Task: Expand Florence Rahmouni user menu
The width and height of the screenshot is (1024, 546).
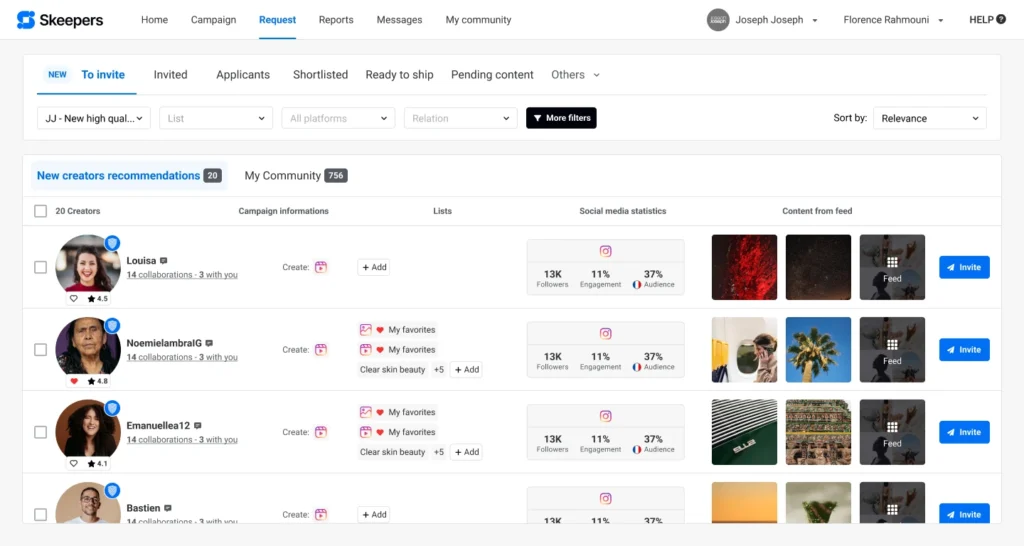Action: click(x=940, y=20)
